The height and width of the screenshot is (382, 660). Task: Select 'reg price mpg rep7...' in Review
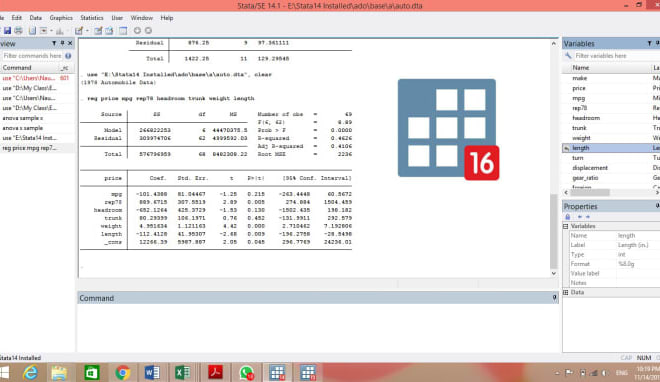pyautogui.click(x=37, y=148)
